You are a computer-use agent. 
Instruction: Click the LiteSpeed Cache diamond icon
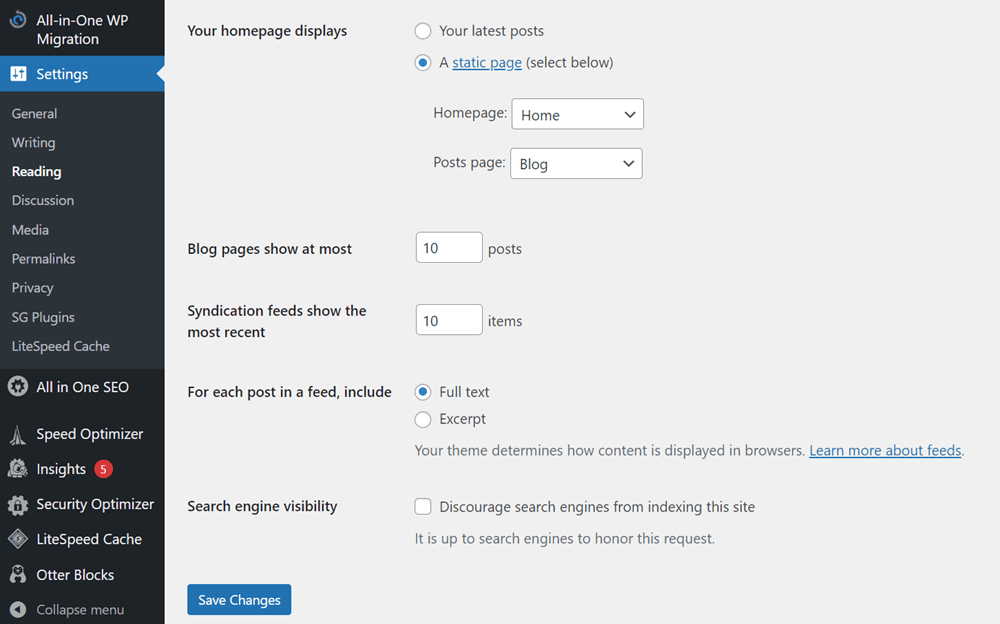point(18,539)
